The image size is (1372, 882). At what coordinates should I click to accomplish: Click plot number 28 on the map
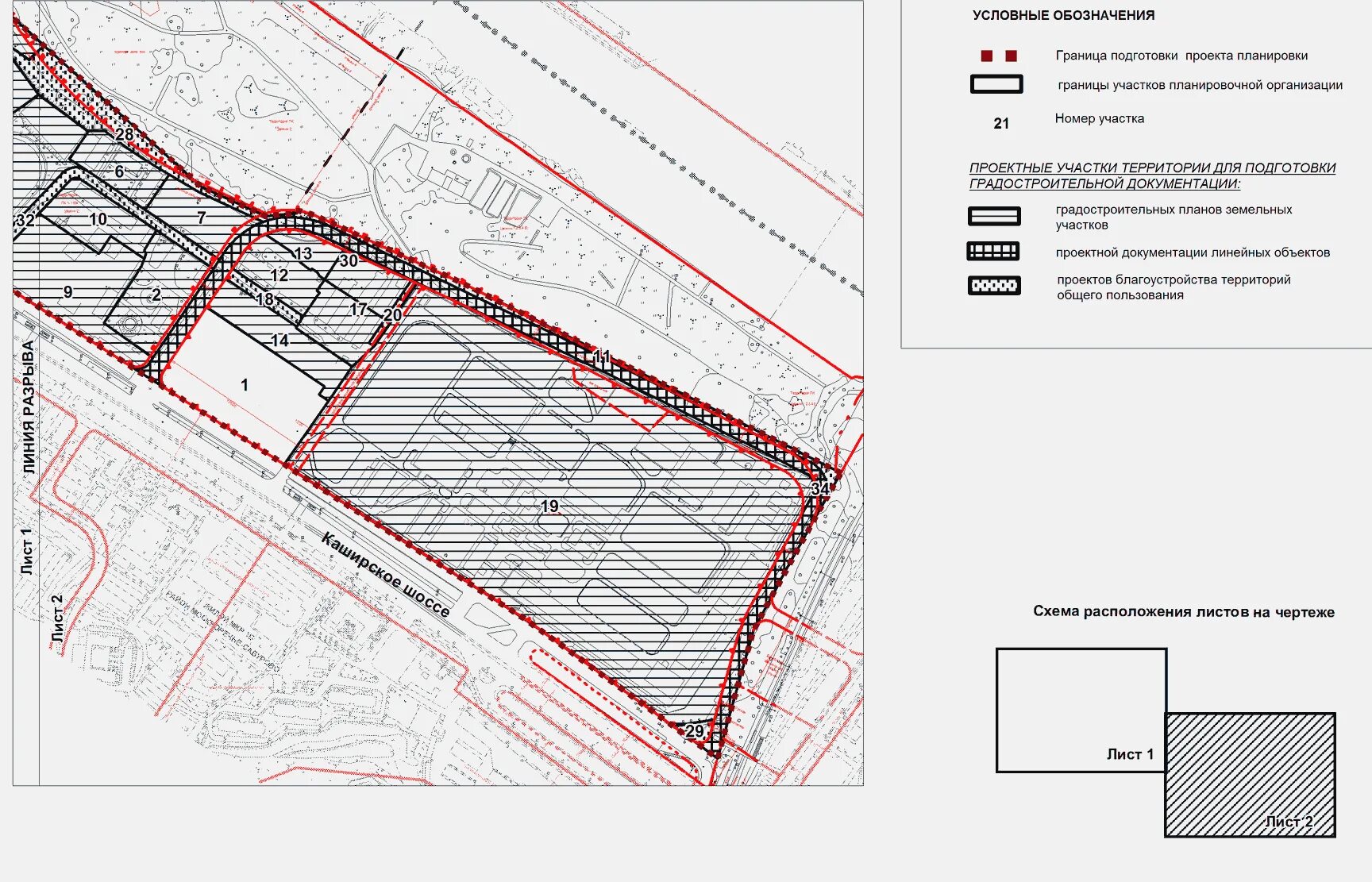coord(125,134)
